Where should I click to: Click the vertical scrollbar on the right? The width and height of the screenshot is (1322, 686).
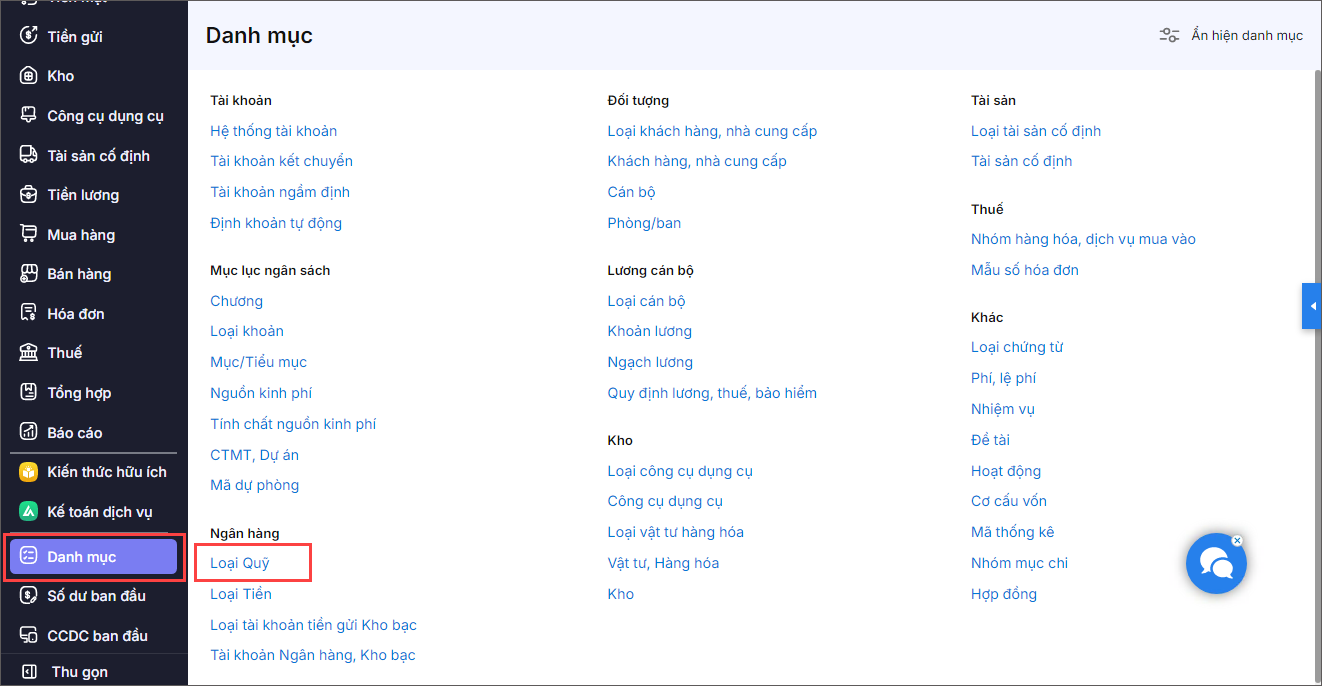coord(1315,375)
